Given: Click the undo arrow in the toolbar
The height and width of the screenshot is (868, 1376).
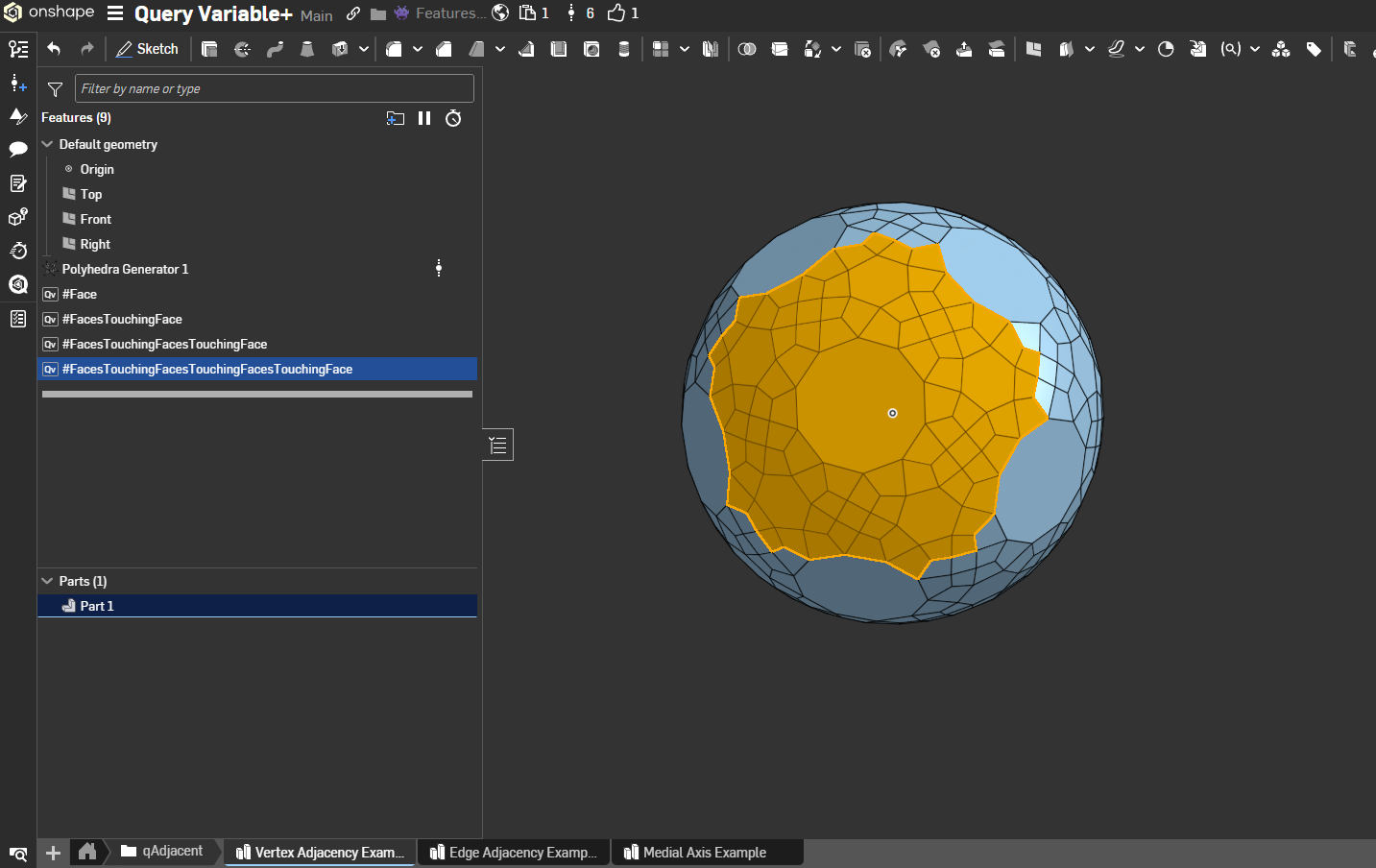Looking at the screenshot, I should point(54,49).
